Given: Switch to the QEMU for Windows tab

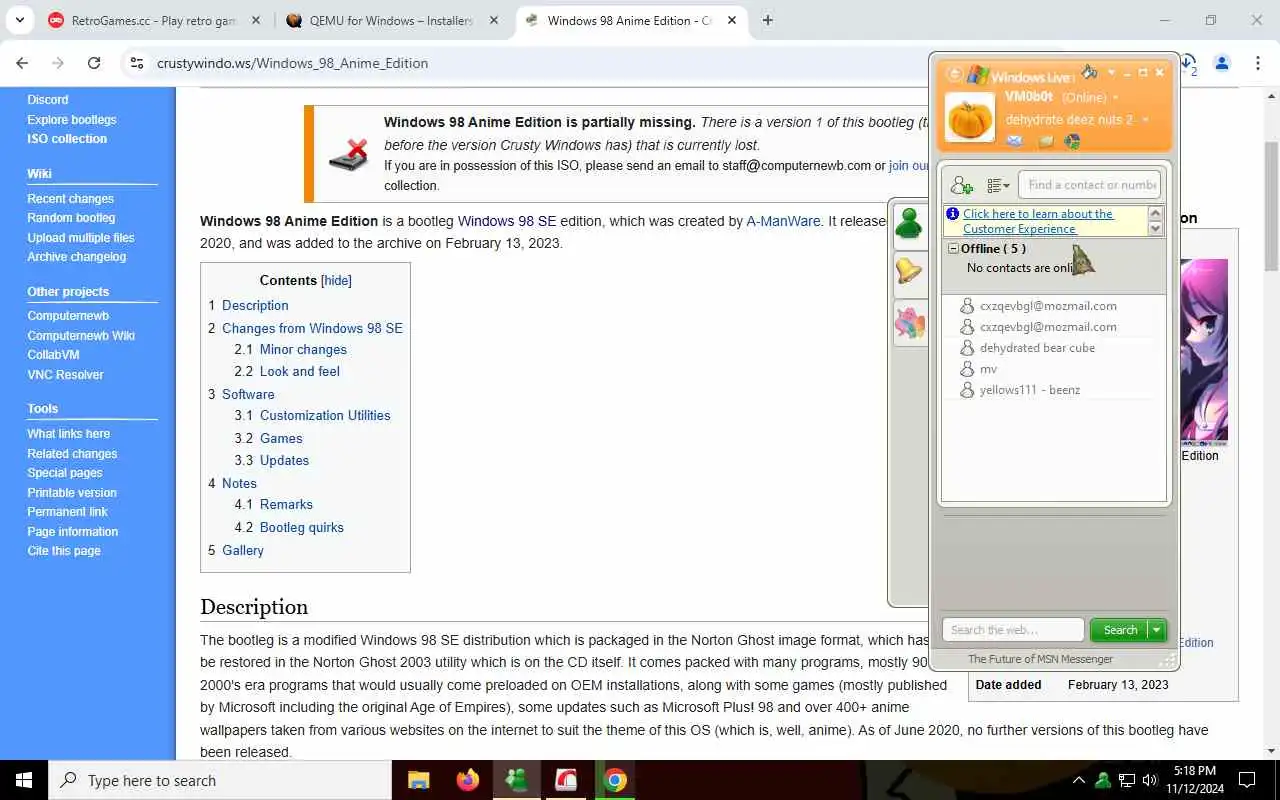Looking at the screenshot, I should (391, 20).
